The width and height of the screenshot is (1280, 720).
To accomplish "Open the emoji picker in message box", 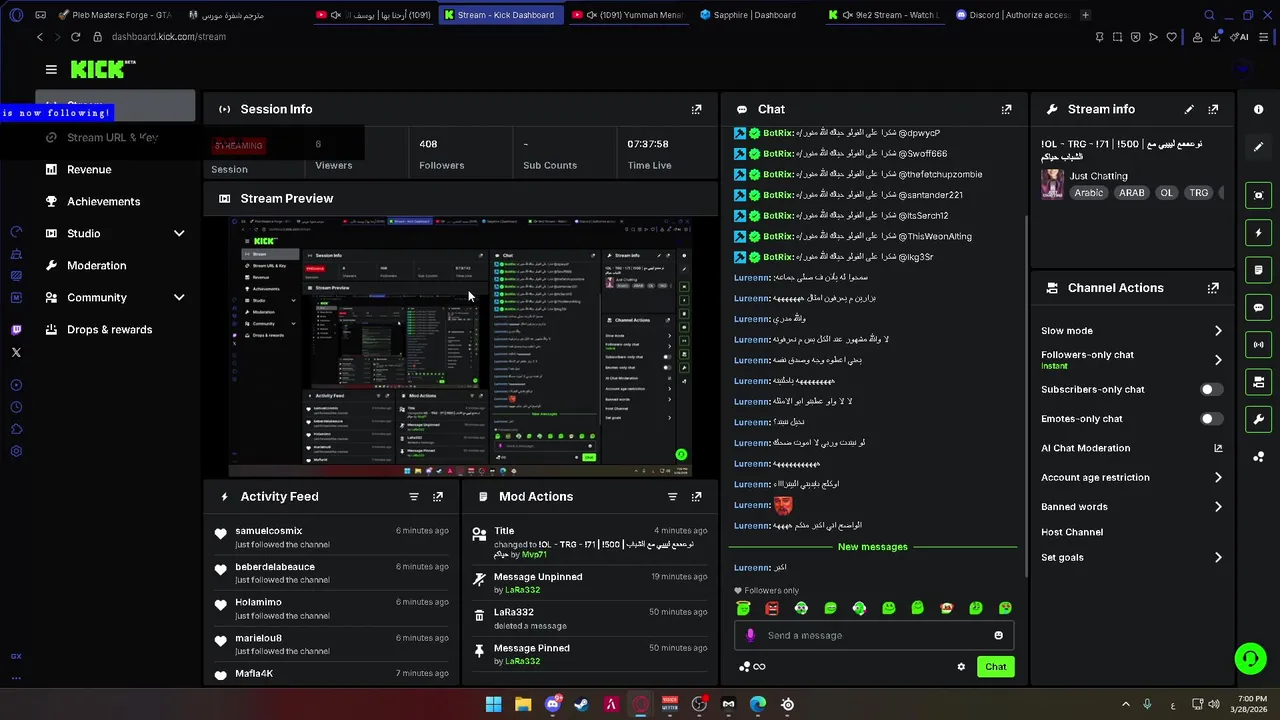I will 998,635.
